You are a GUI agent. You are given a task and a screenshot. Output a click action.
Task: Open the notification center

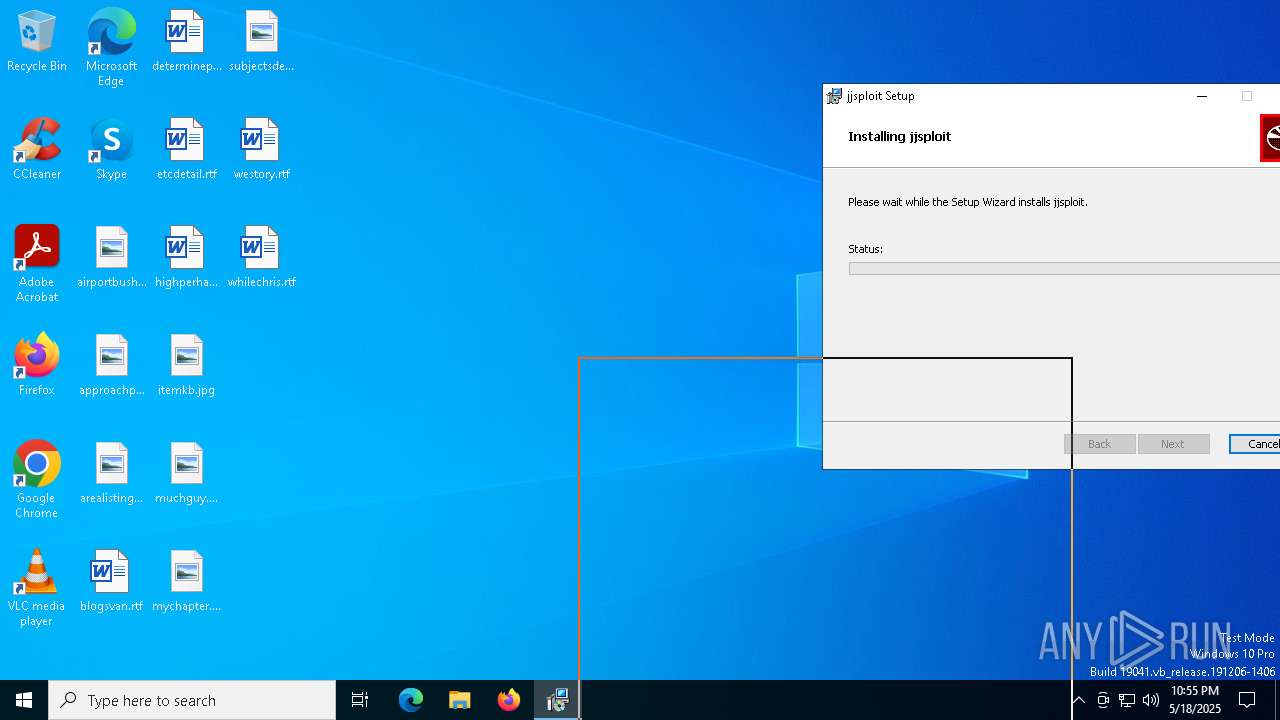[x=1247, y=700]
